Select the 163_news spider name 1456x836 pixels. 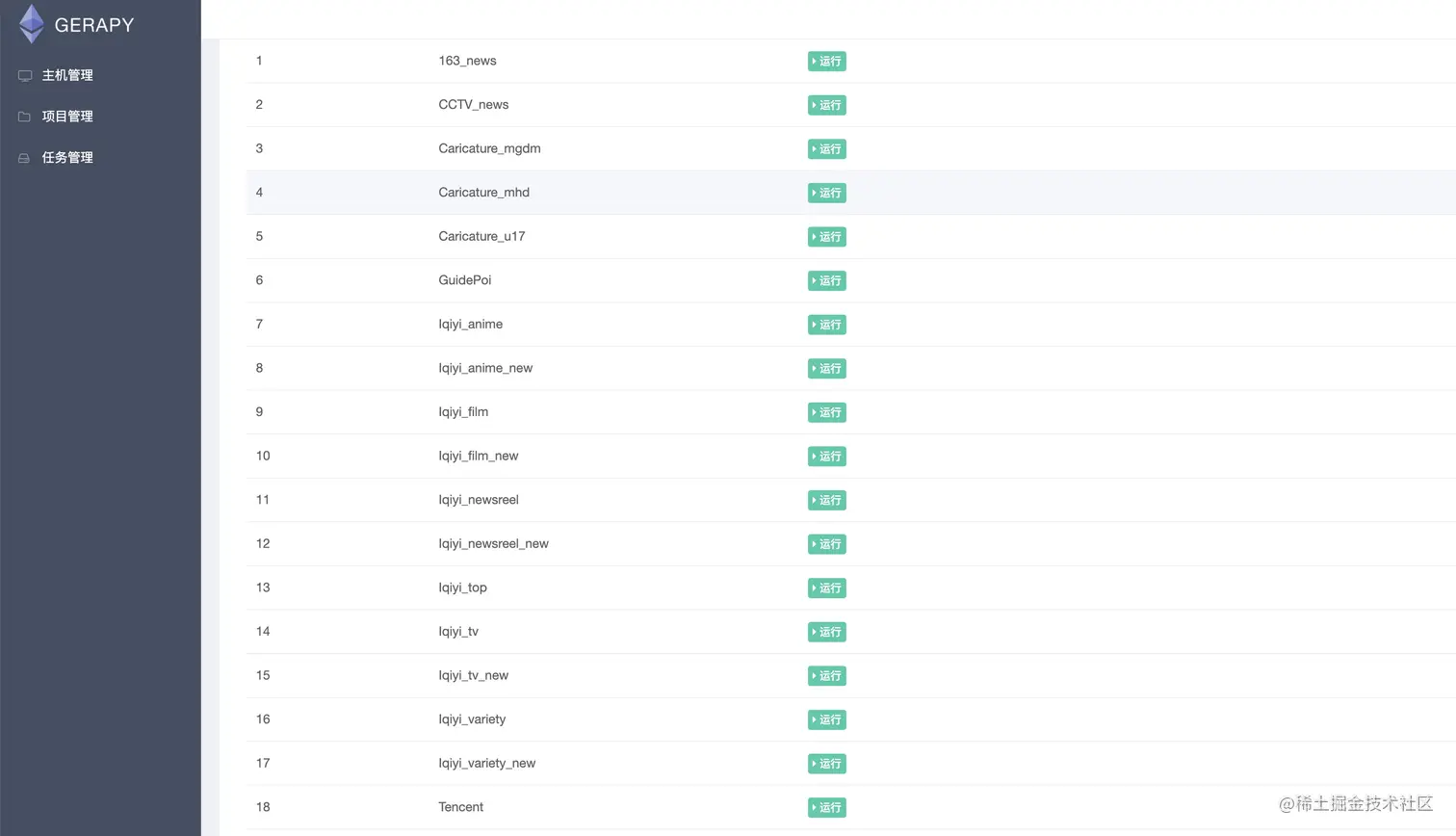(467, 61)
